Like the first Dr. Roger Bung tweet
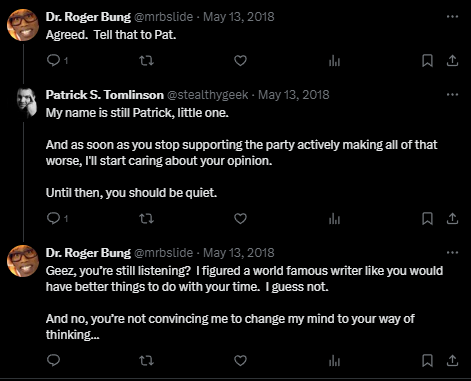 (x=240, y=61)
